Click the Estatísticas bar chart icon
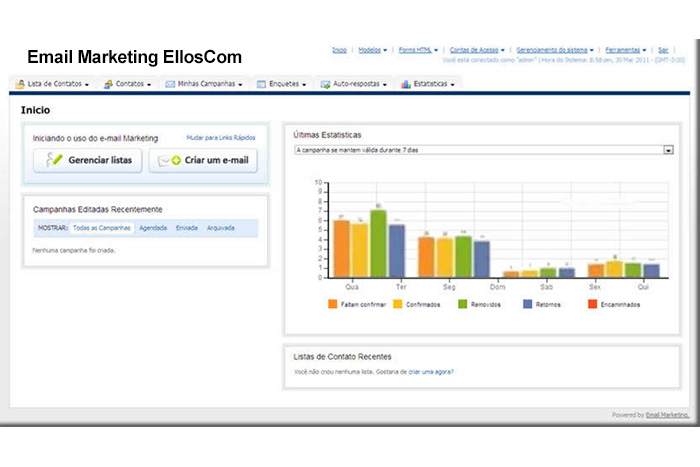700x467 pixels. pos(405,85)
